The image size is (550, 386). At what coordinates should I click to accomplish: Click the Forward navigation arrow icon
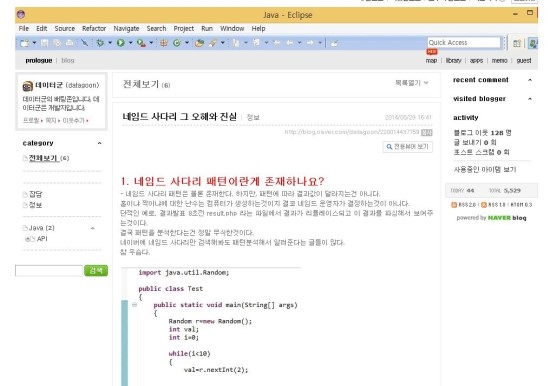[x=310, y=43]
